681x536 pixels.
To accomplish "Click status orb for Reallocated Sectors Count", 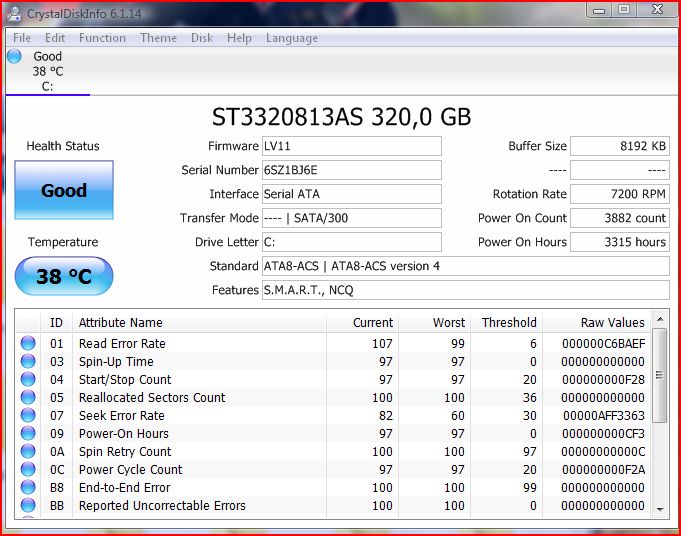I will 28,397.
